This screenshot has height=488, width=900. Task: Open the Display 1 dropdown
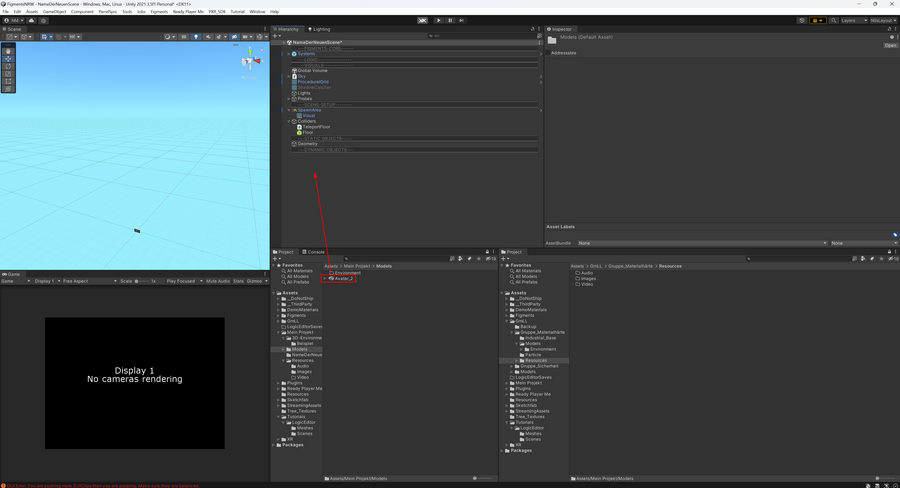point(47,281)
